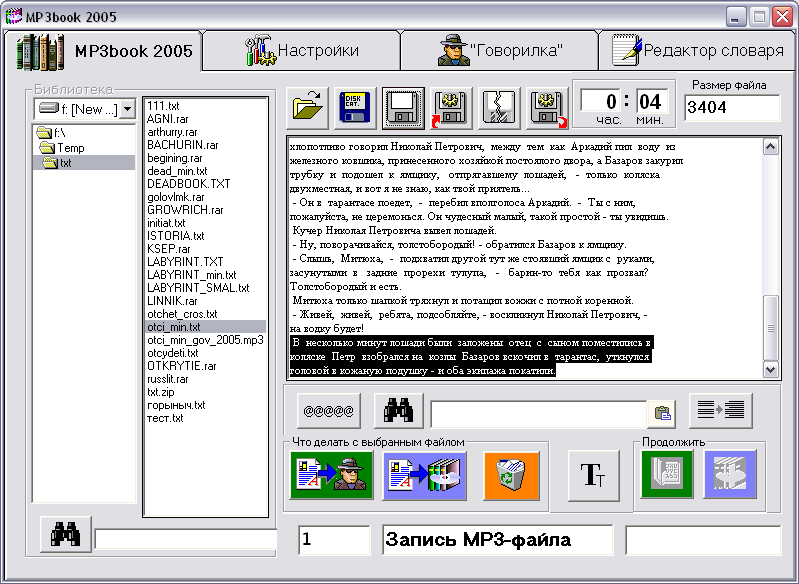Click the scroll down arrow of text area

coord(770,369)
